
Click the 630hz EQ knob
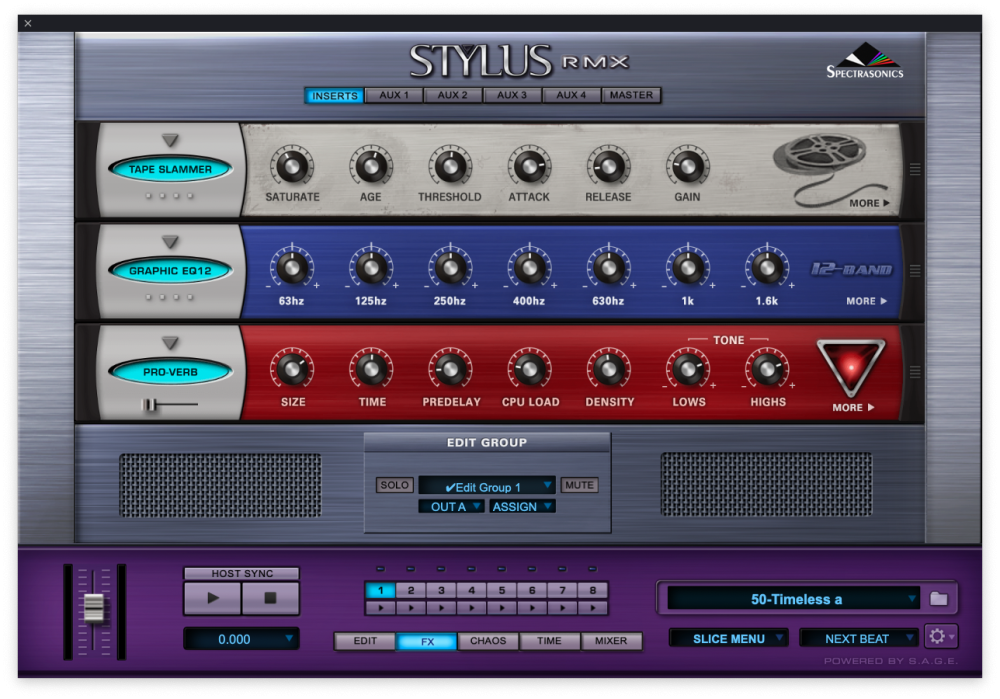pyautogui.click(x=608, y=269)
